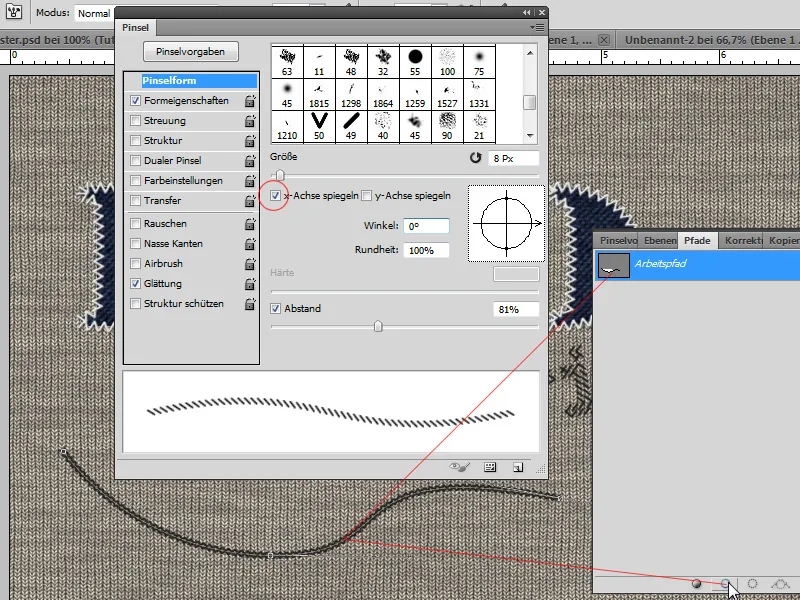The width and height of the screenshot is (800, 600).
Task: Select the brush tip numbered 11
Action: 319,62
